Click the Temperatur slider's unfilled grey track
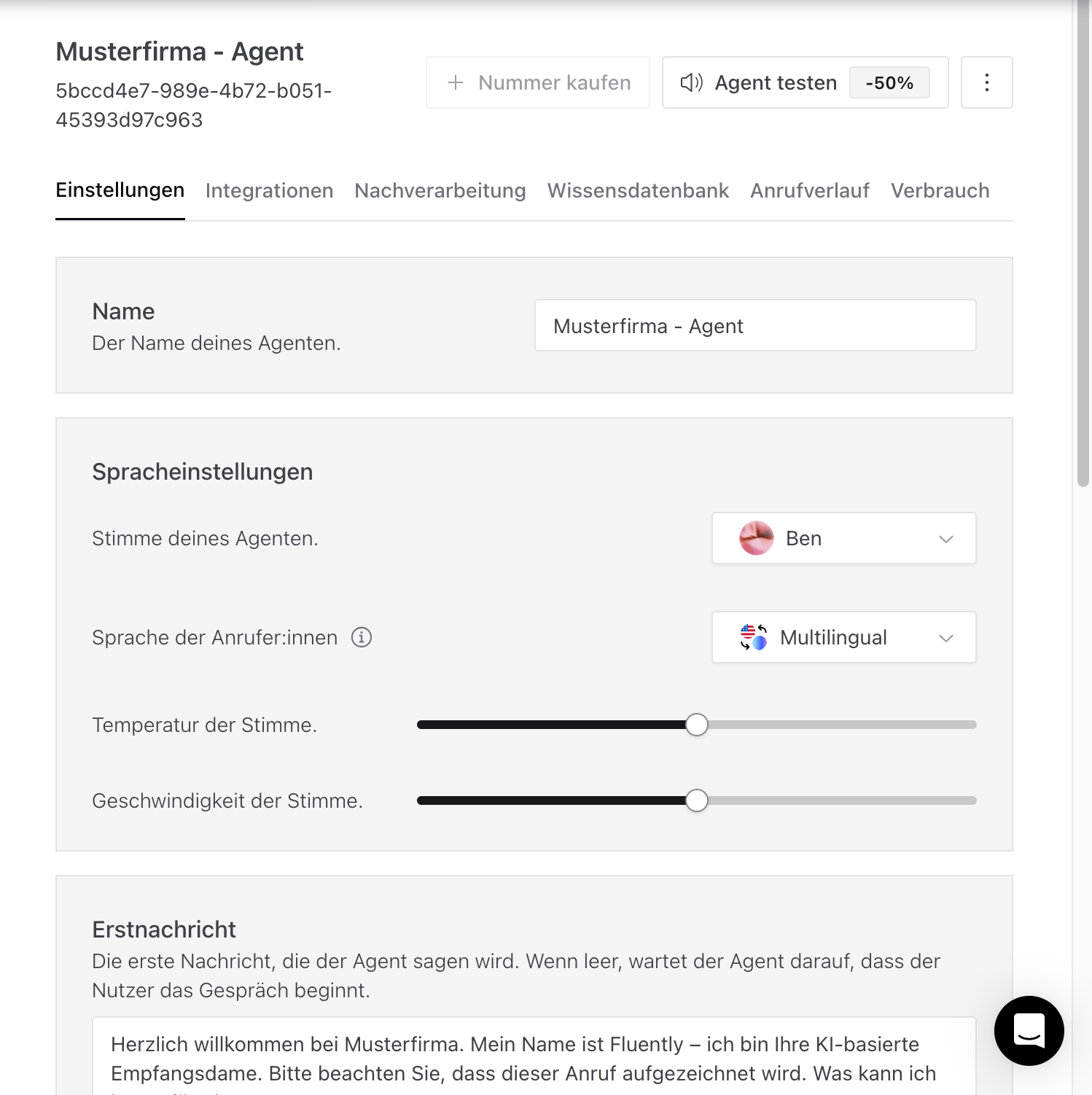Screen dimensions: 1092x1095 click(x=842, y=725)
